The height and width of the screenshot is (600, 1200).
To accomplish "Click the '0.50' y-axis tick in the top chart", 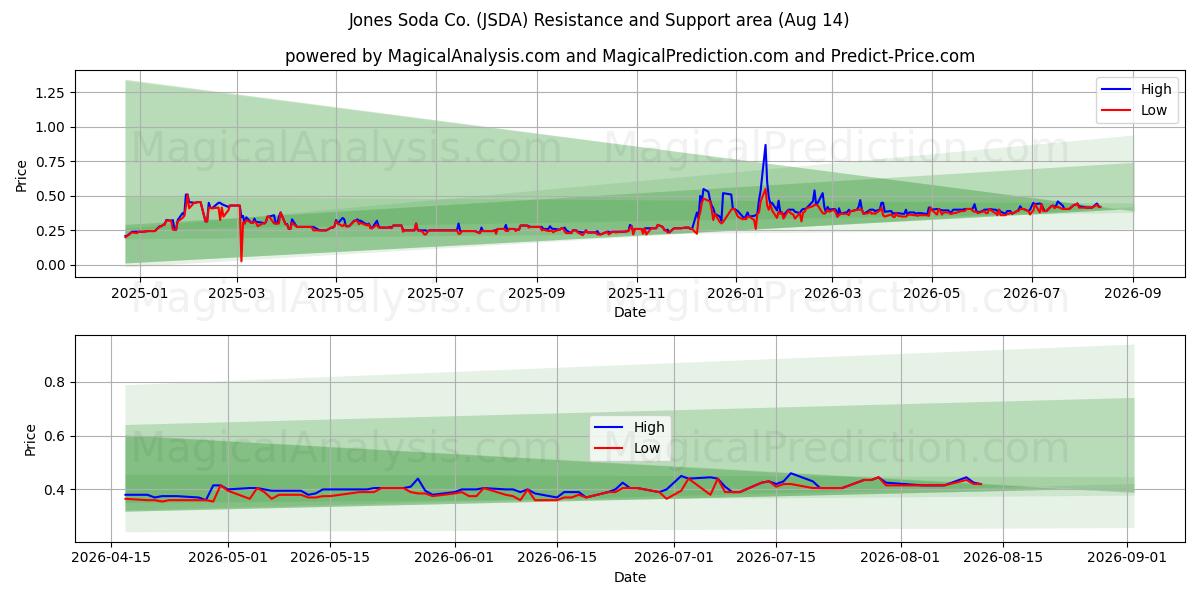I will point(50,196).
